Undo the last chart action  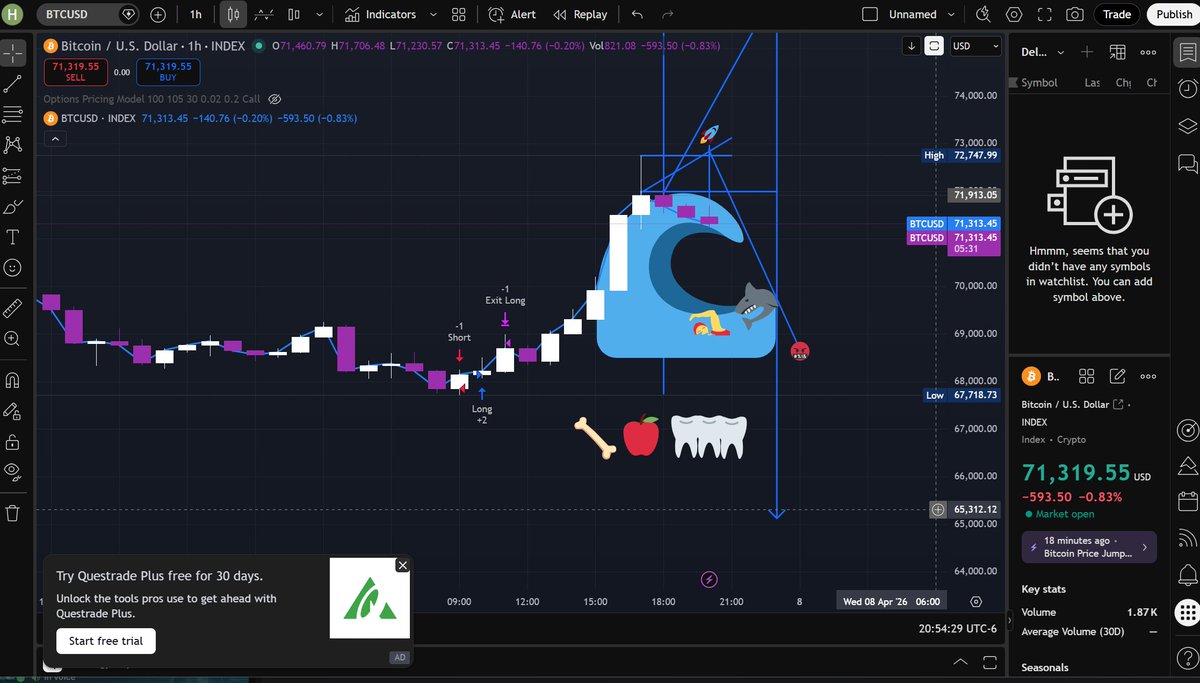[x=638, y=14]
